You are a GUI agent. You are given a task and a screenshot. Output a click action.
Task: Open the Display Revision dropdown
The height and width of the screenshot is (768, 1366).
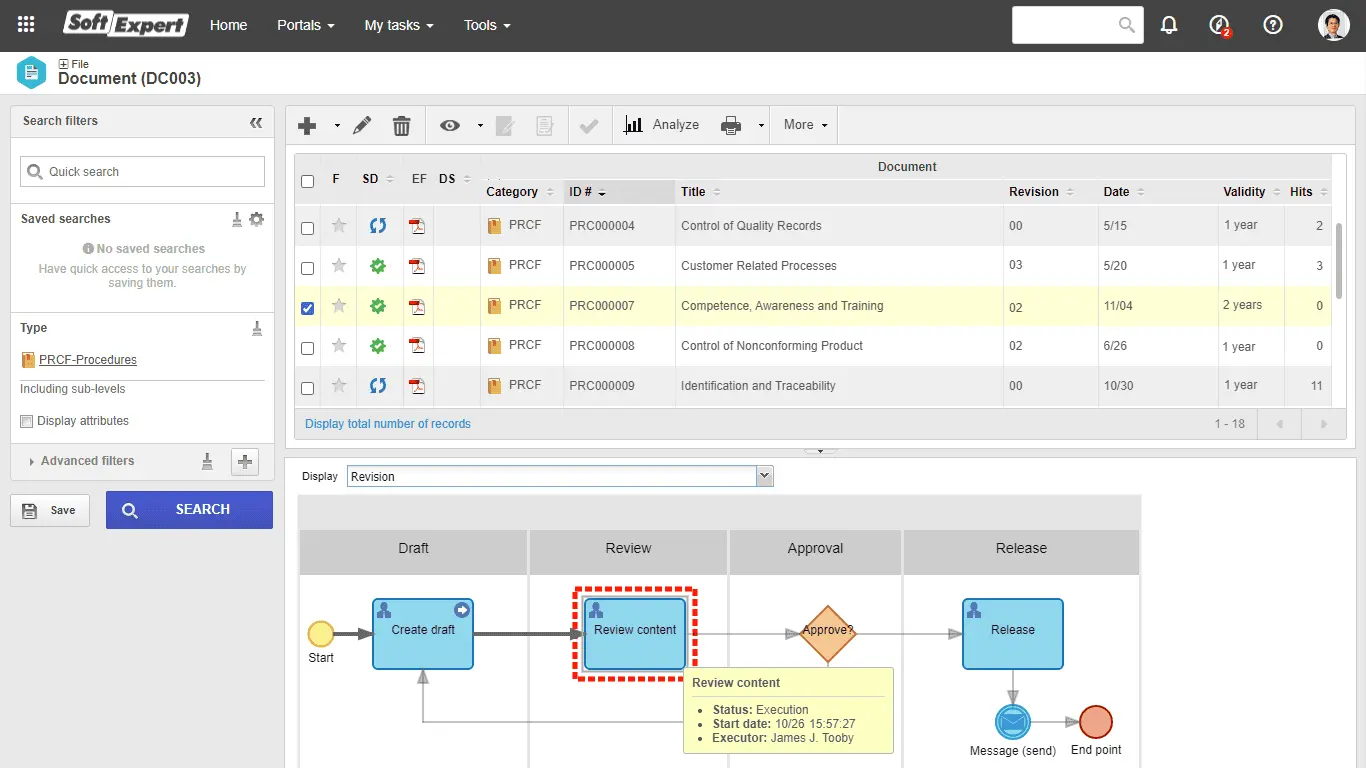pos(765,476)
